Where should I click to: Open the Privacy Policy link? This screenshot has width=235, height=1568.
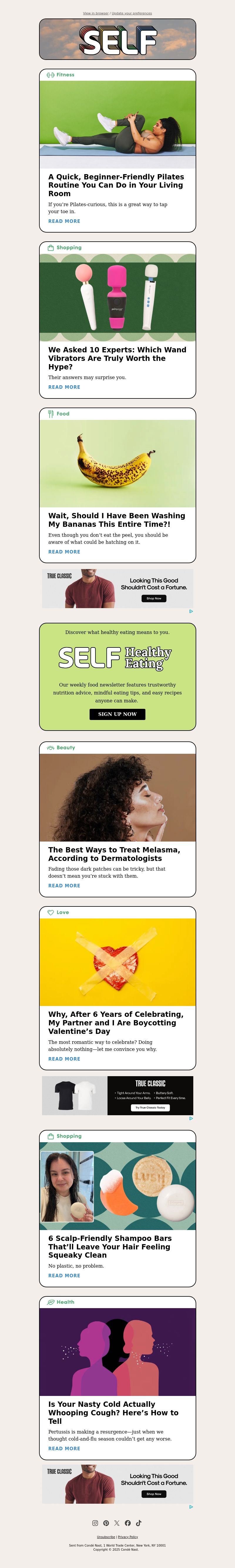(128, 1537)
